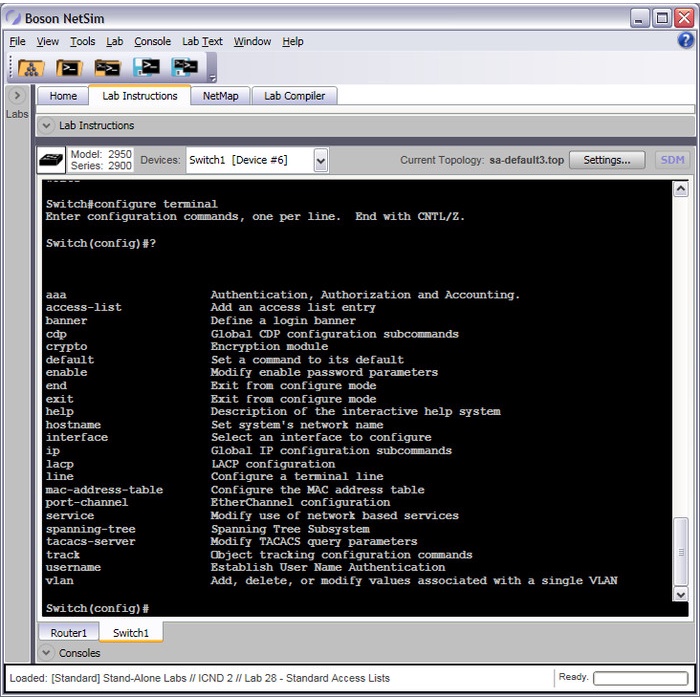This screenshot has height=700, width=700.
Task: Expand the Labs side panel
Action: point(17,96)
